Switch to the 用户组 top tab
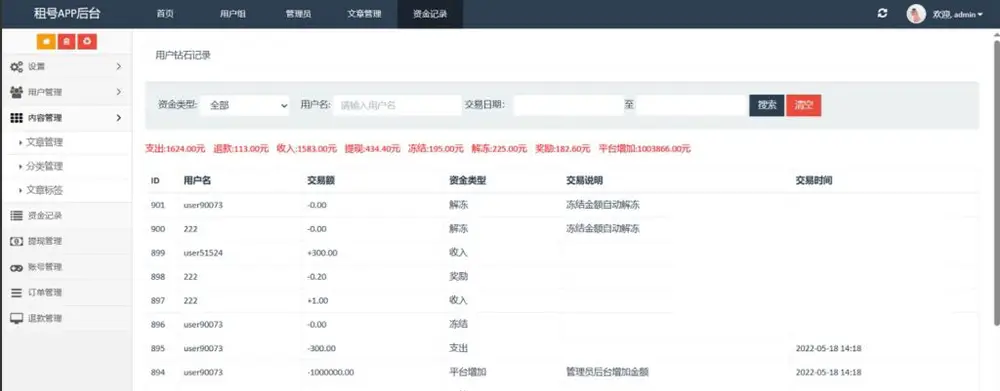 click(233, 14)
